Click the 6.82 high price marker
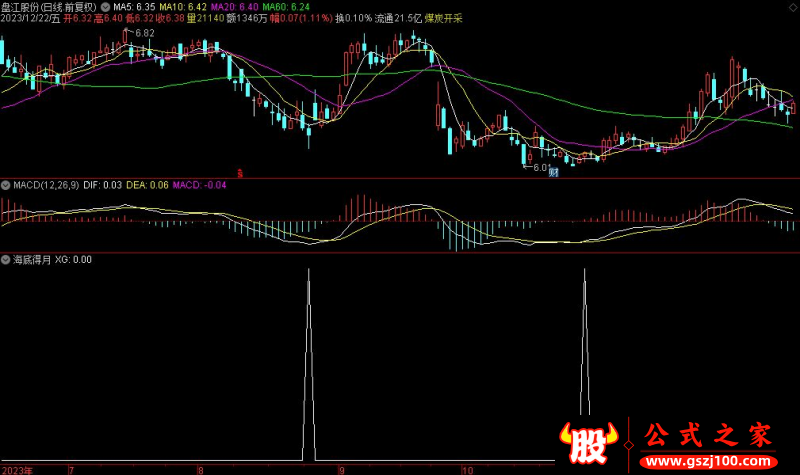 tap(144, 33)
